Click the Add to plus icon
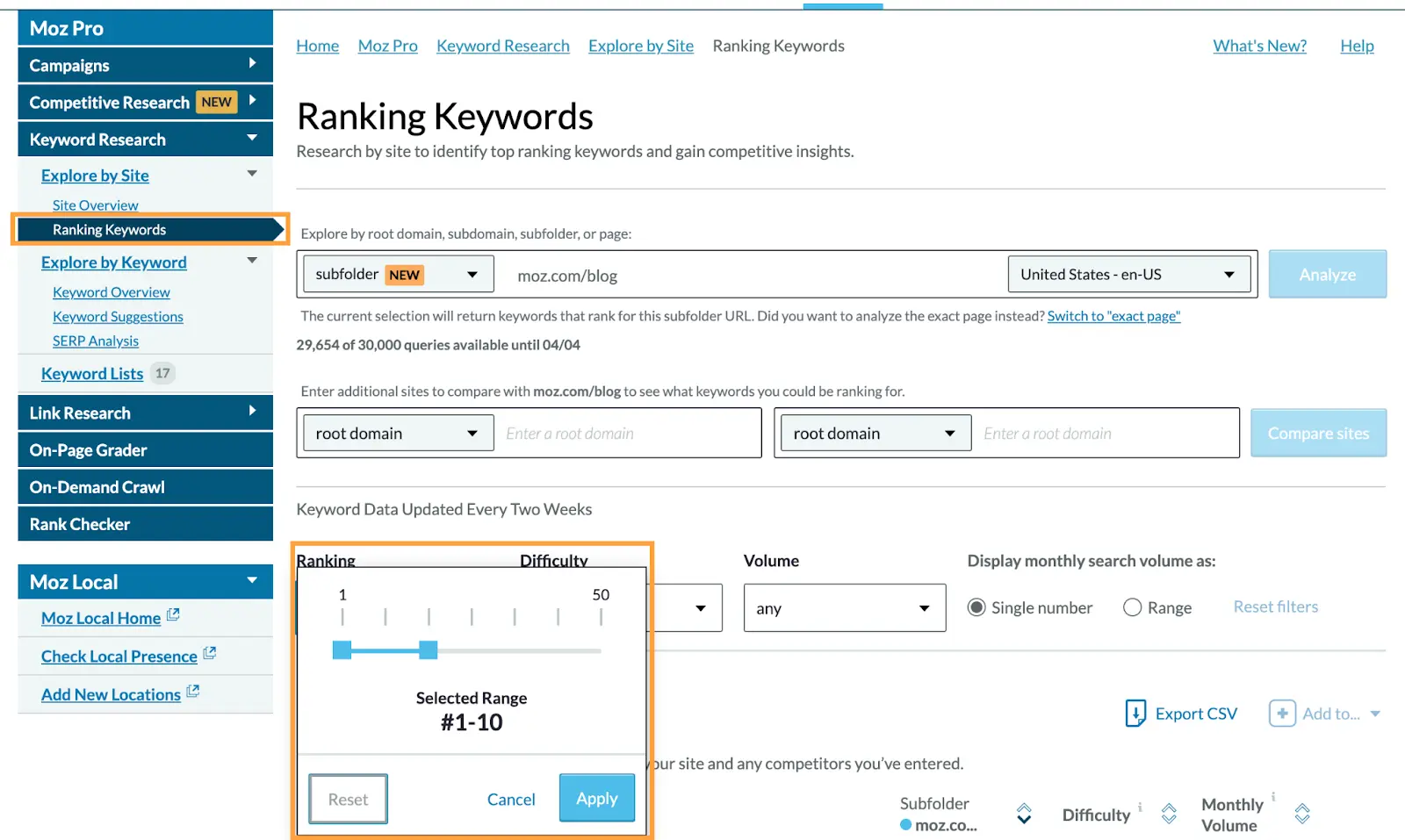 coord(1282,714)
